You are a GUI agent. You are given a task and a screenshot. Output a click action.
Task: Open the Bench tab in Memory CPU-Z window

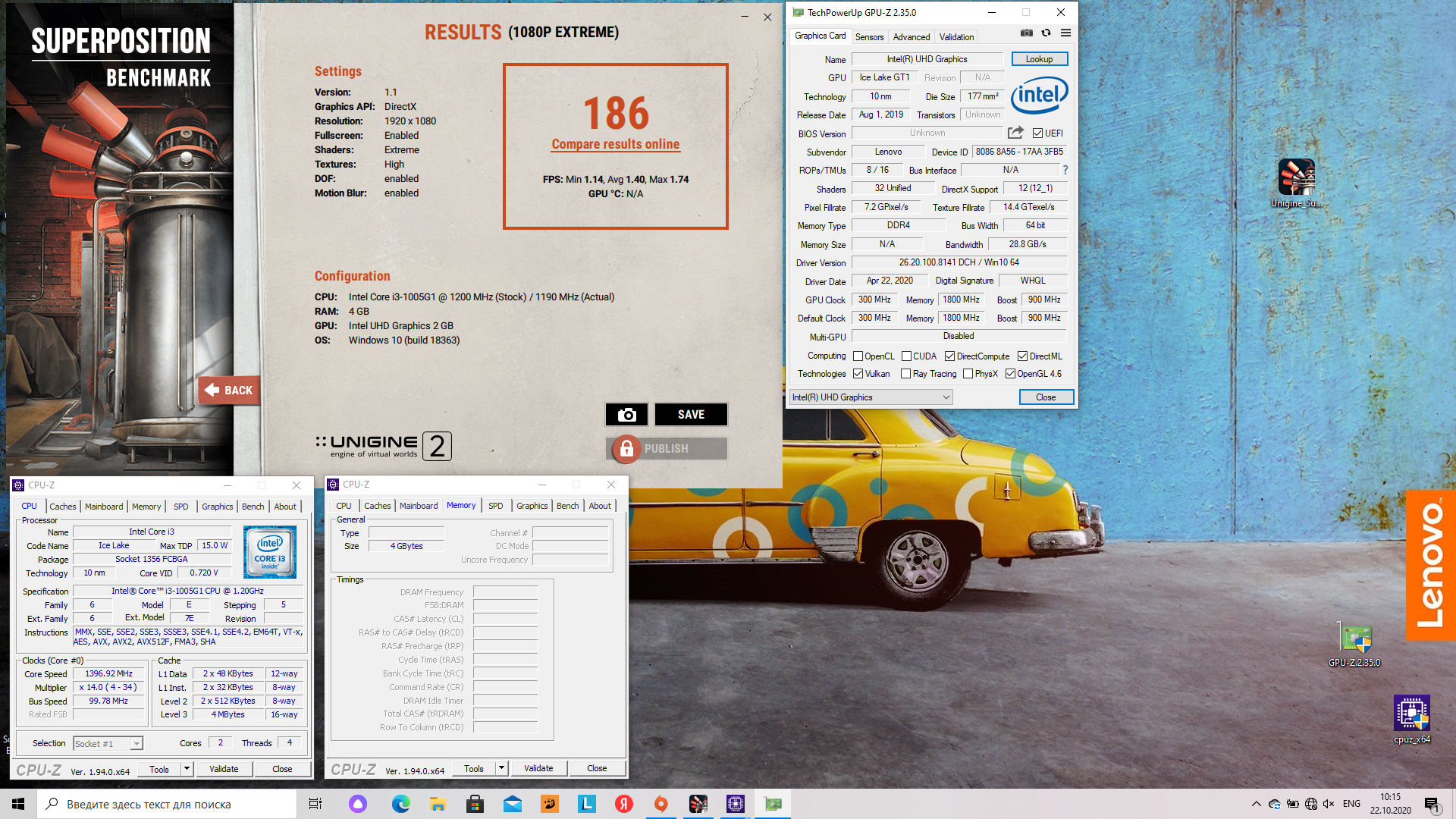click(568, 506)
